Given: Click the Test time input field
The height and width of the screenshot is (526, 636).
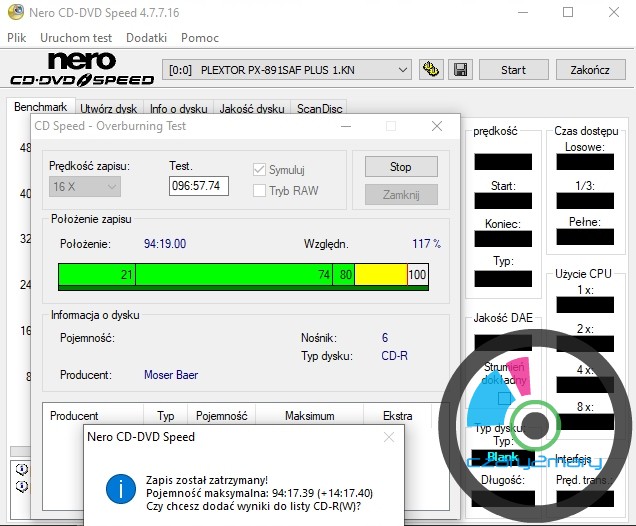Looking at the screenshot, I should point(198,186).
